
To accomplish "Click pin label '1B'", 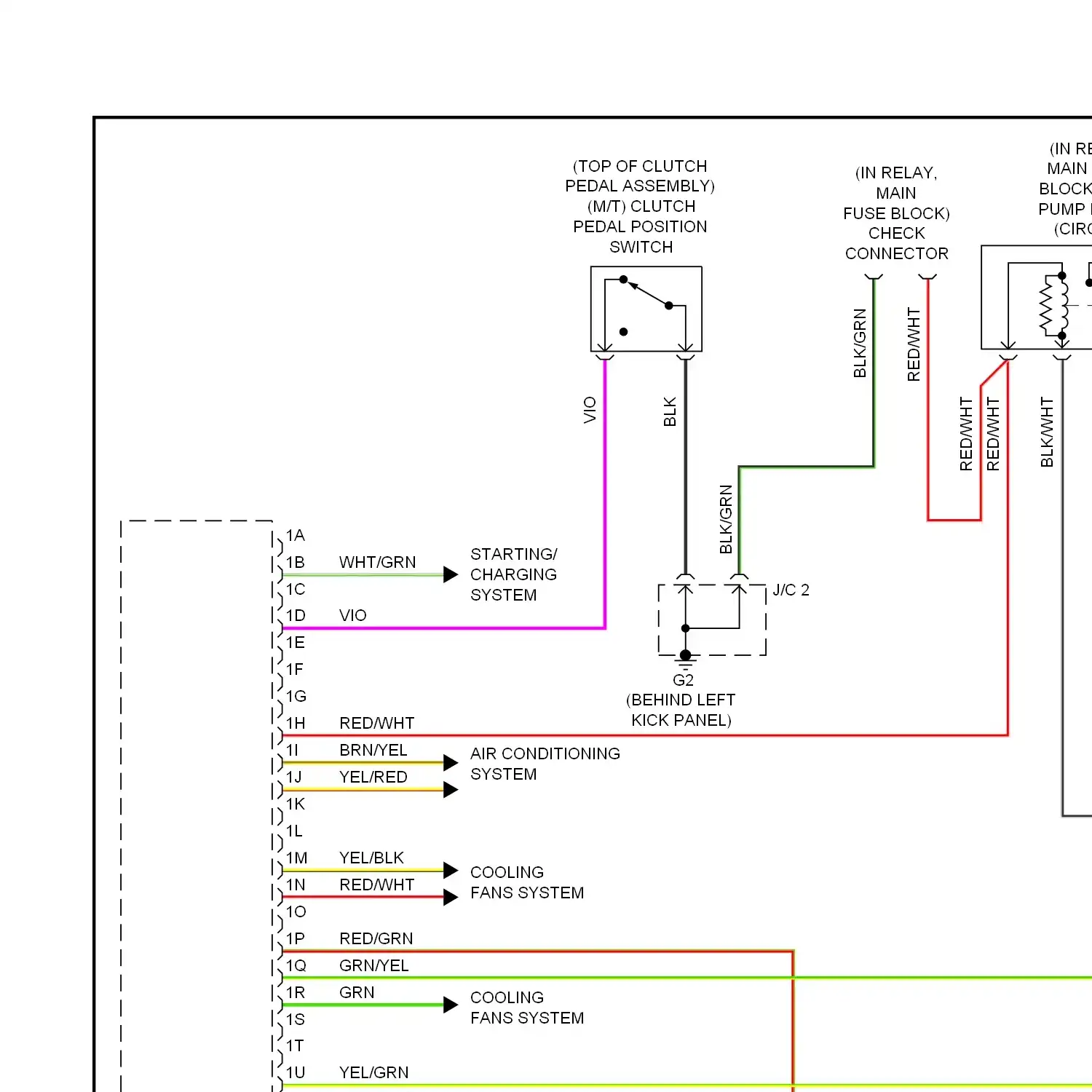I will coord(295,562).
